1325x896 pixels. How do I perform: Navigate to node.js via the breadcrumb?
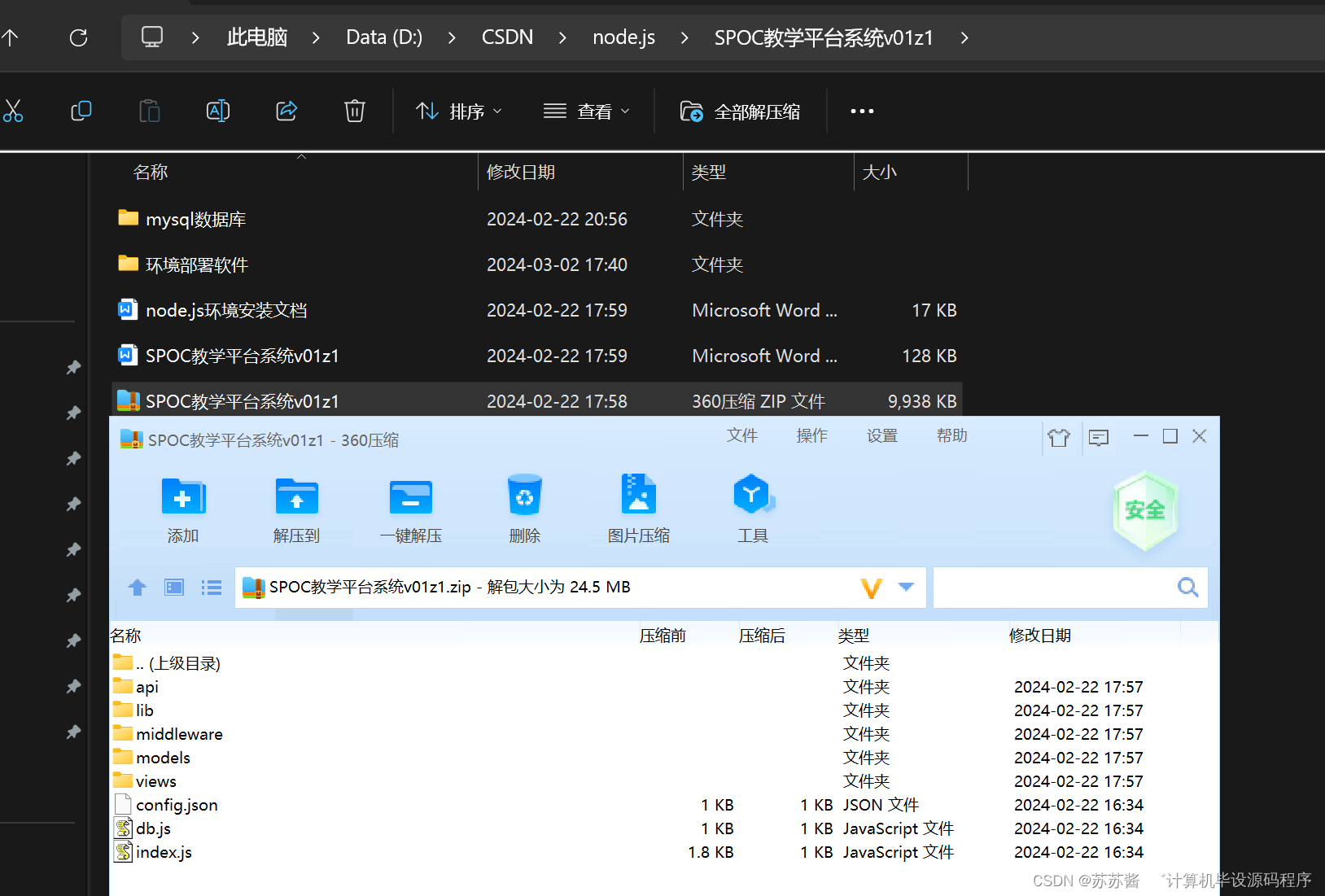click(623, 37)
